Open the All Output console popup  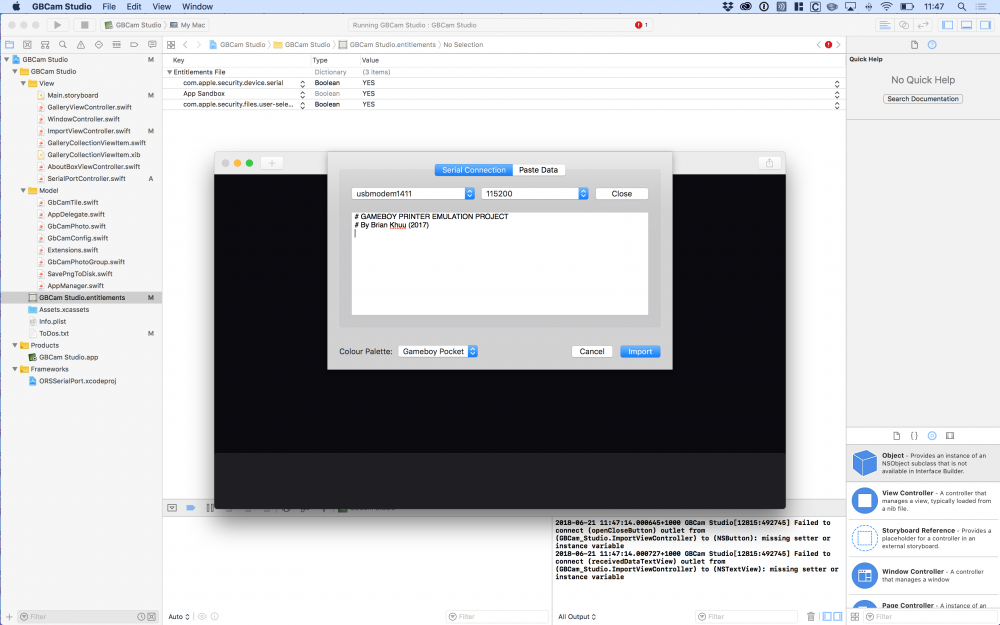[x=577, y=617]
